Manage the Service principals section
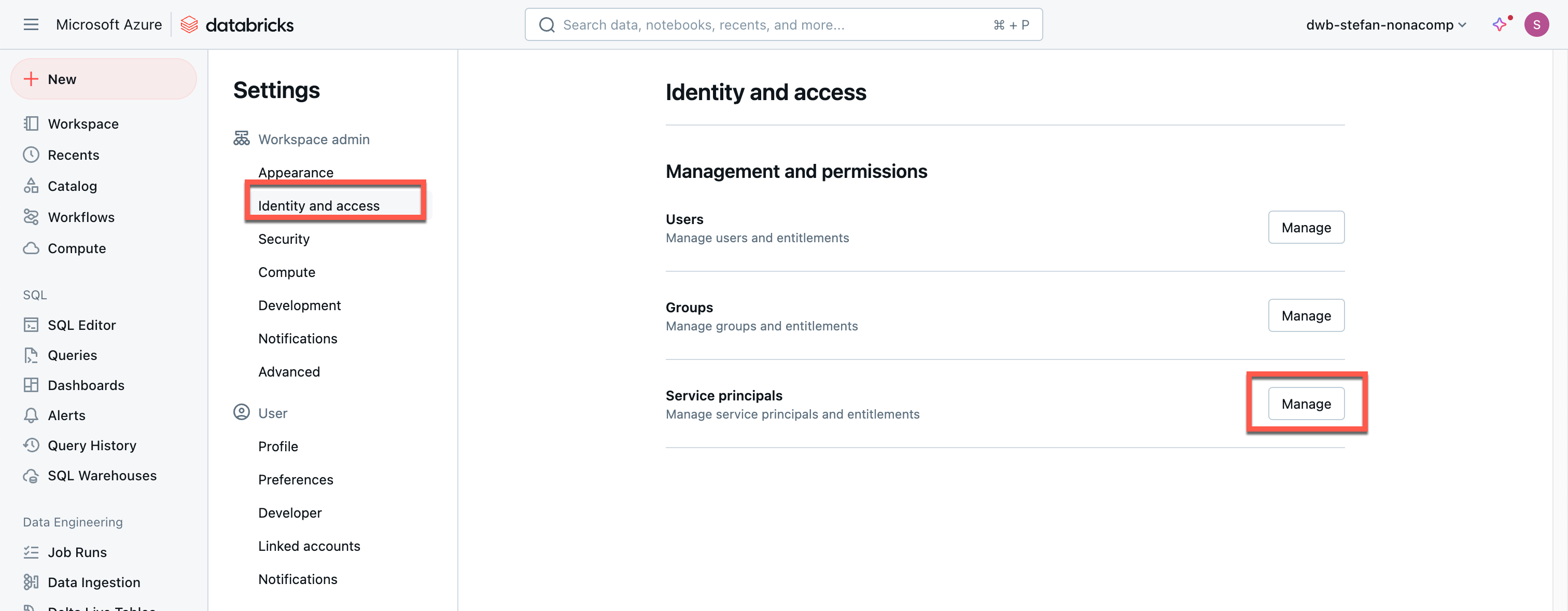Image resolution: width=1568 pixels, height=611 pixels. click(x=1306, y=404)
